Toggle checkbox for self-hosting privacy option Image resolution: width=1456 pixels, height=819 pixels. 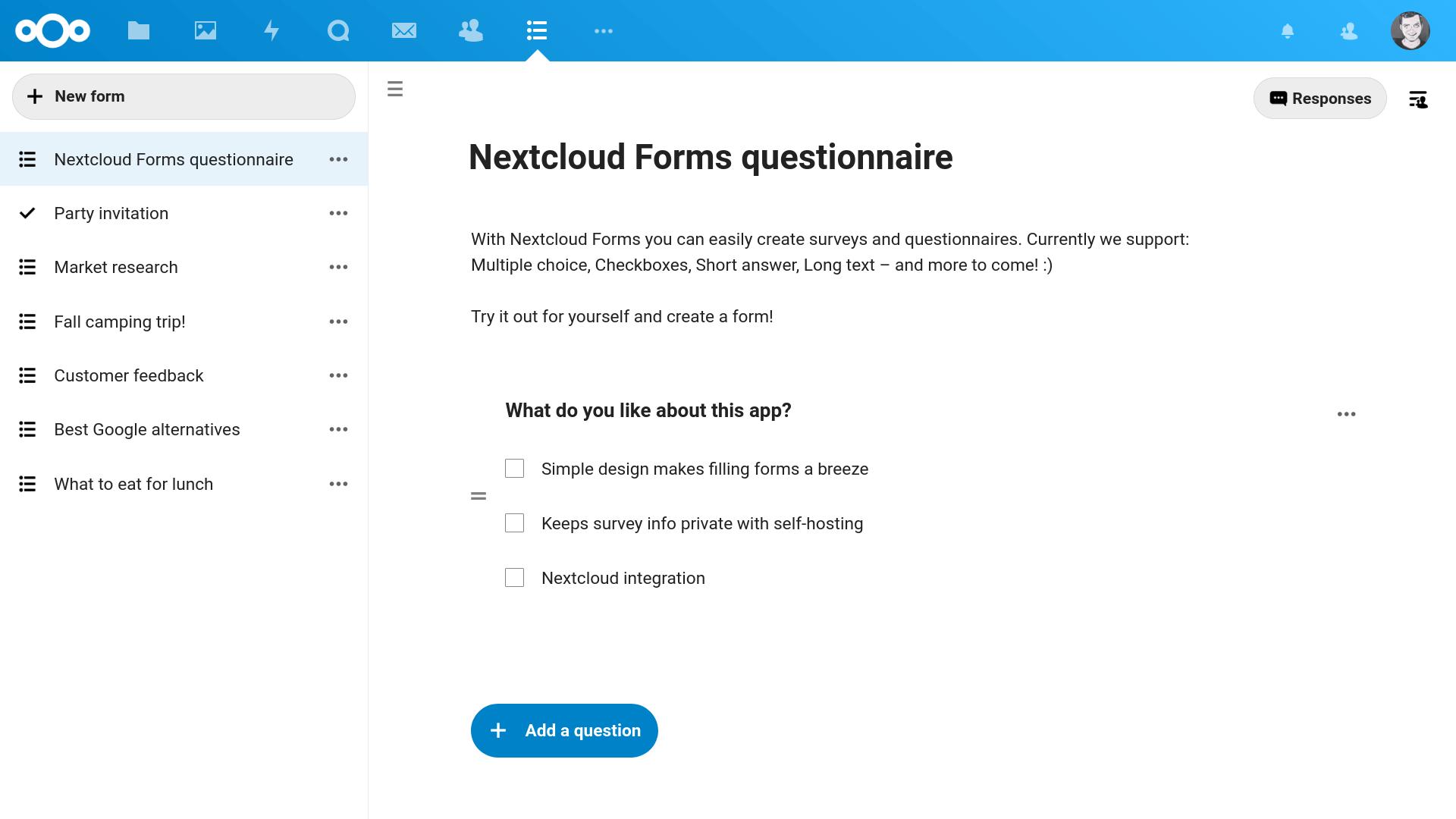[515, 523]
